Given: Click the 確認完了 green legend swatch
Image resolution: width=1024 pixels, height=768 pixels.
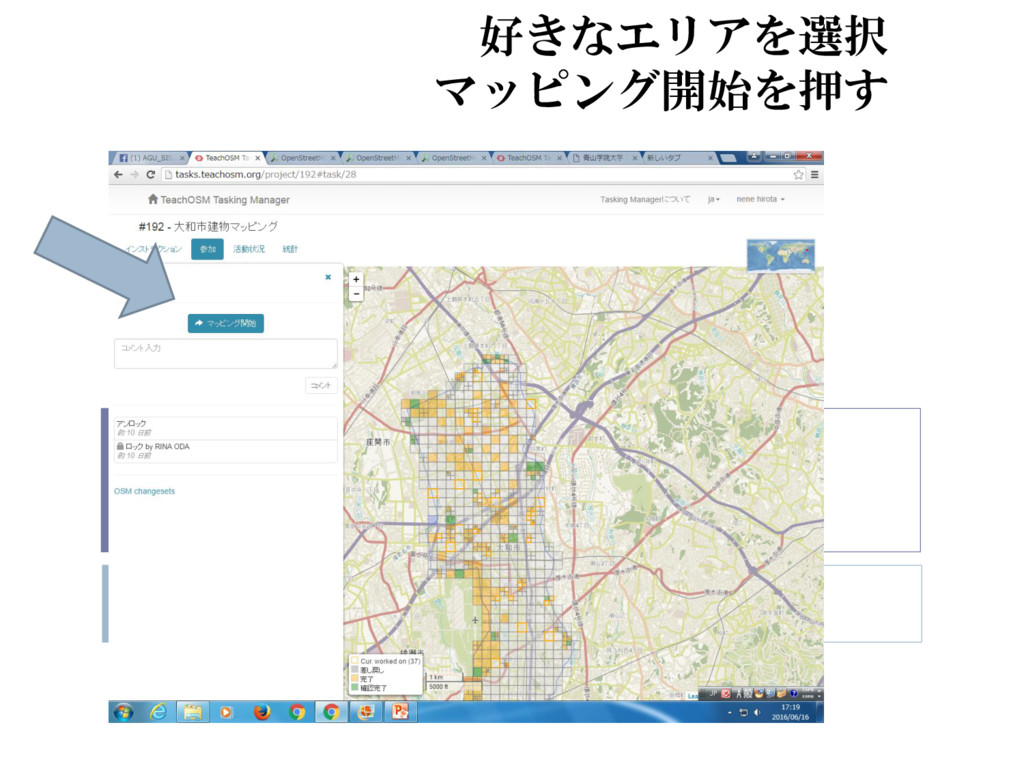Looking at the screenshot, I should coord(355,688).
